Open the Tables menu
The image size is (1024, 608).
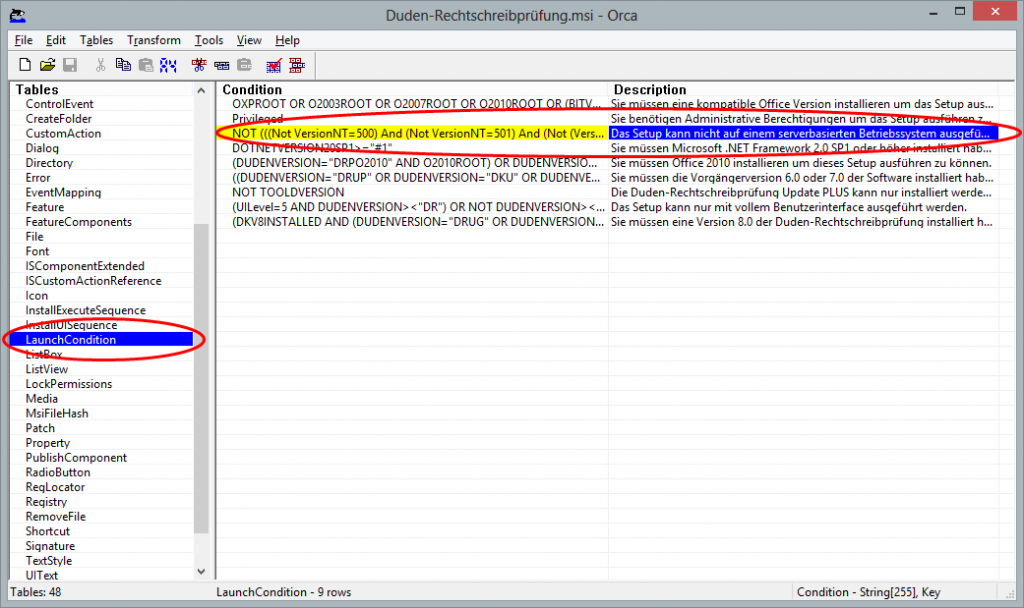pyautogui.click(x=96, y=40)
